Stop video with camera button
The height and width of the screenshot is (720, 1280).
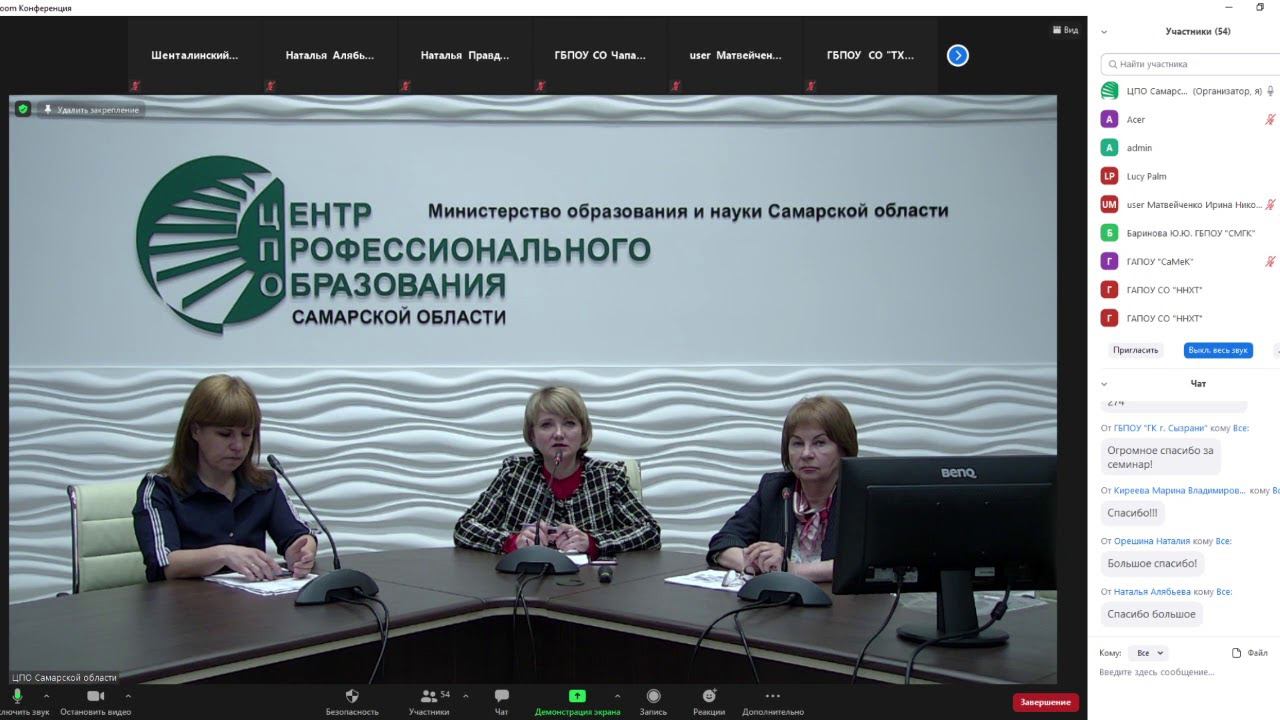click(x=95, y=696)
